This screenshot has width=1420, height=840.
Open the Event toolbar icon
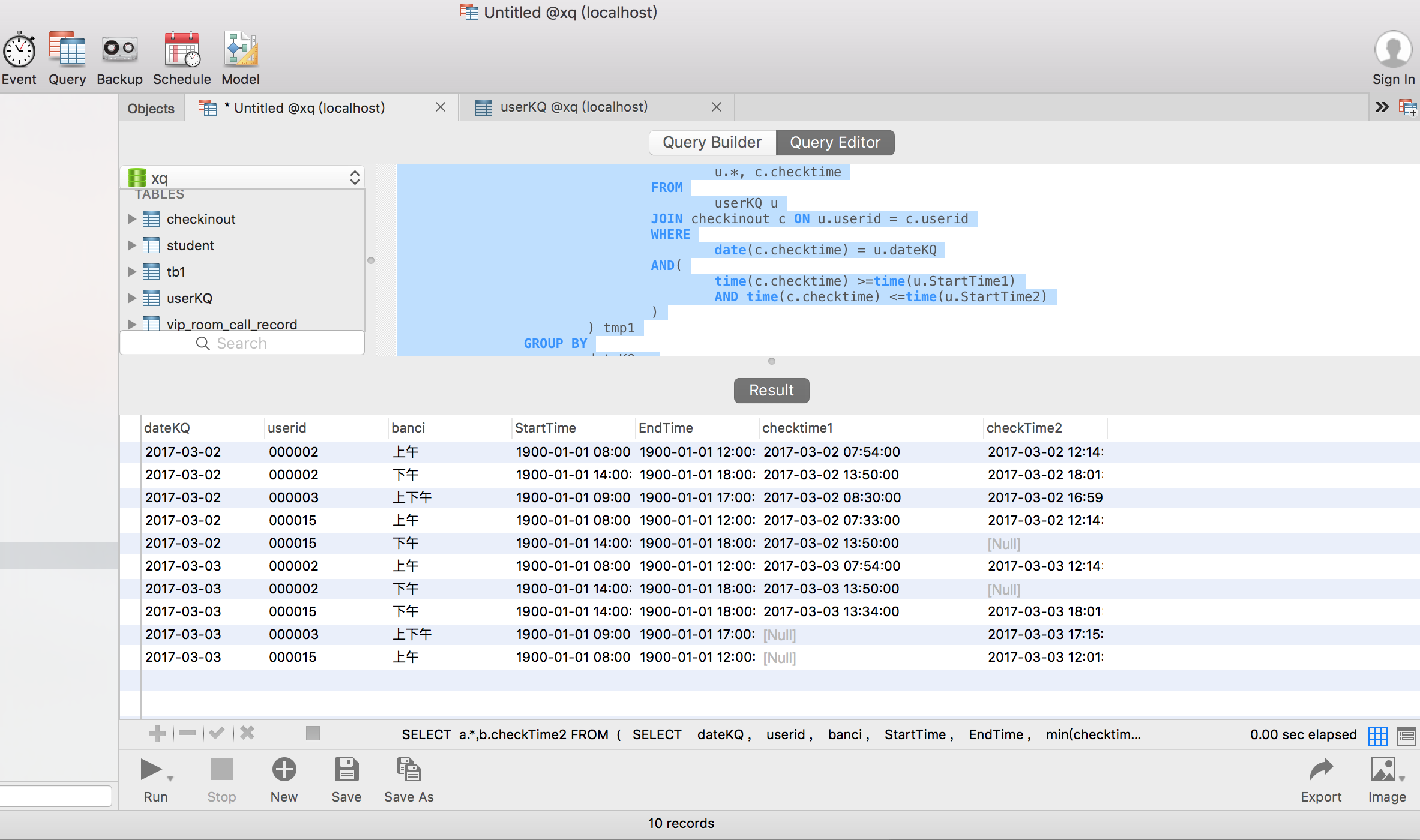click(x=19, y=50)
